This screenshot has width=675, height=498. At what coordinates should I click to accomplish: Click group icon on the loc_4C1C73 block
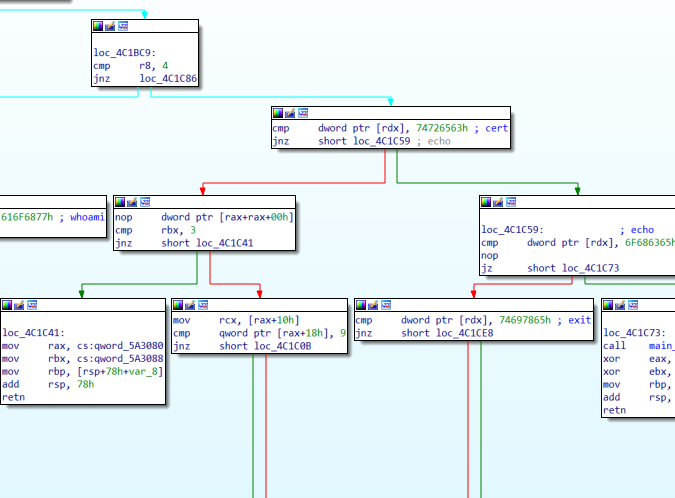[631, 305]
